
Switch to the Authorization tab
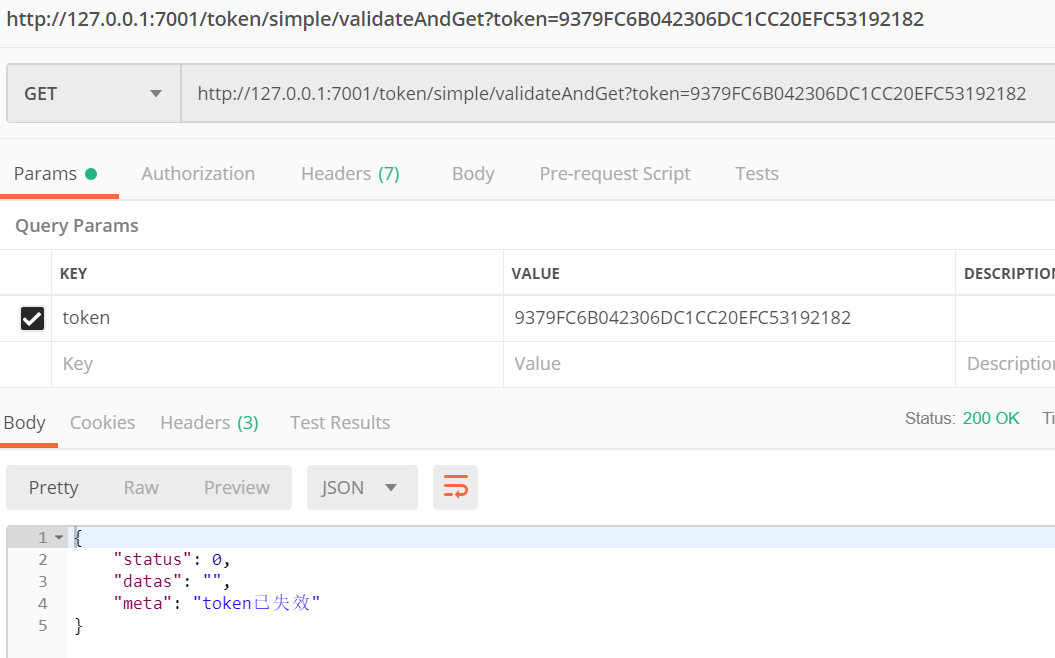197,173
